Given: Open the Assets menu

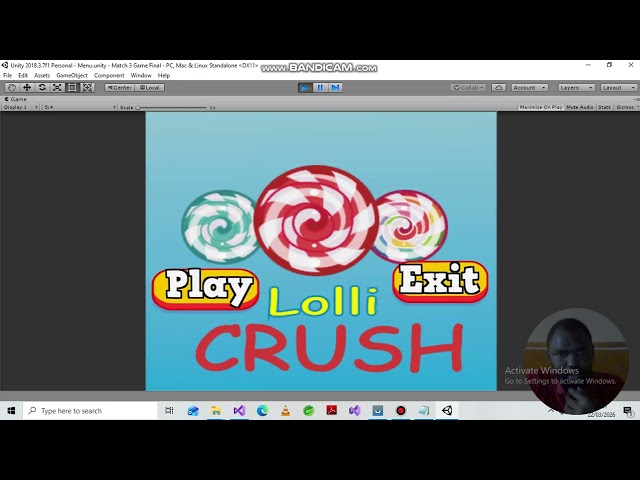Looking at the screenshot, I should (x=42, y=75).
